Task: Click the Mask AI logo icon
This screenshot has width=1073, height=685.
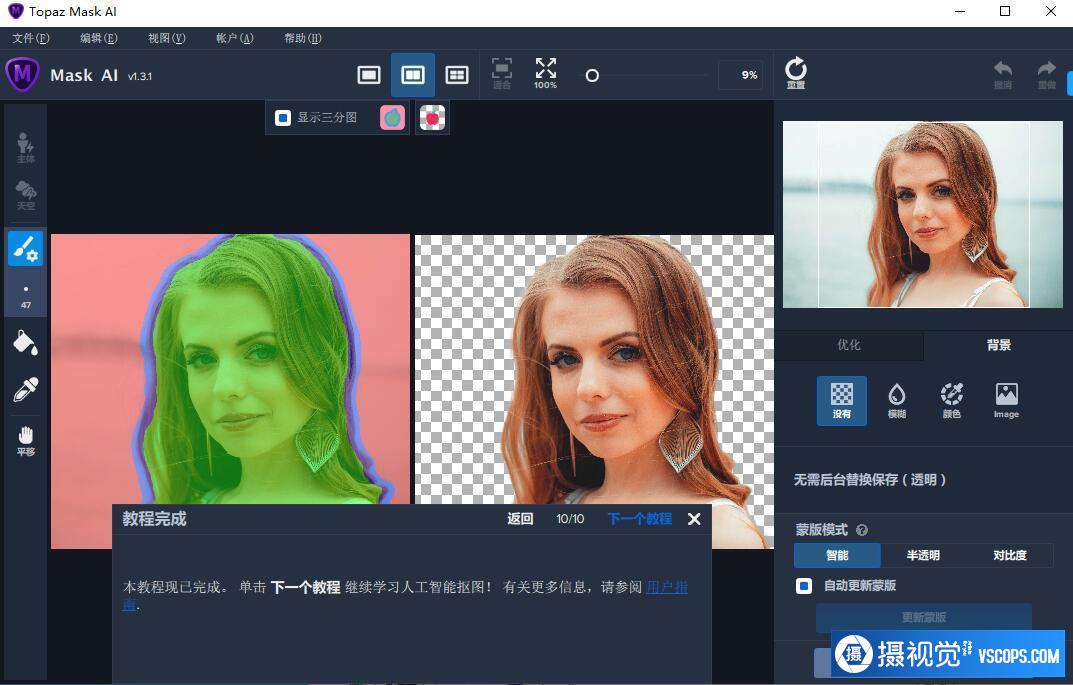Action: click(23, 74)
